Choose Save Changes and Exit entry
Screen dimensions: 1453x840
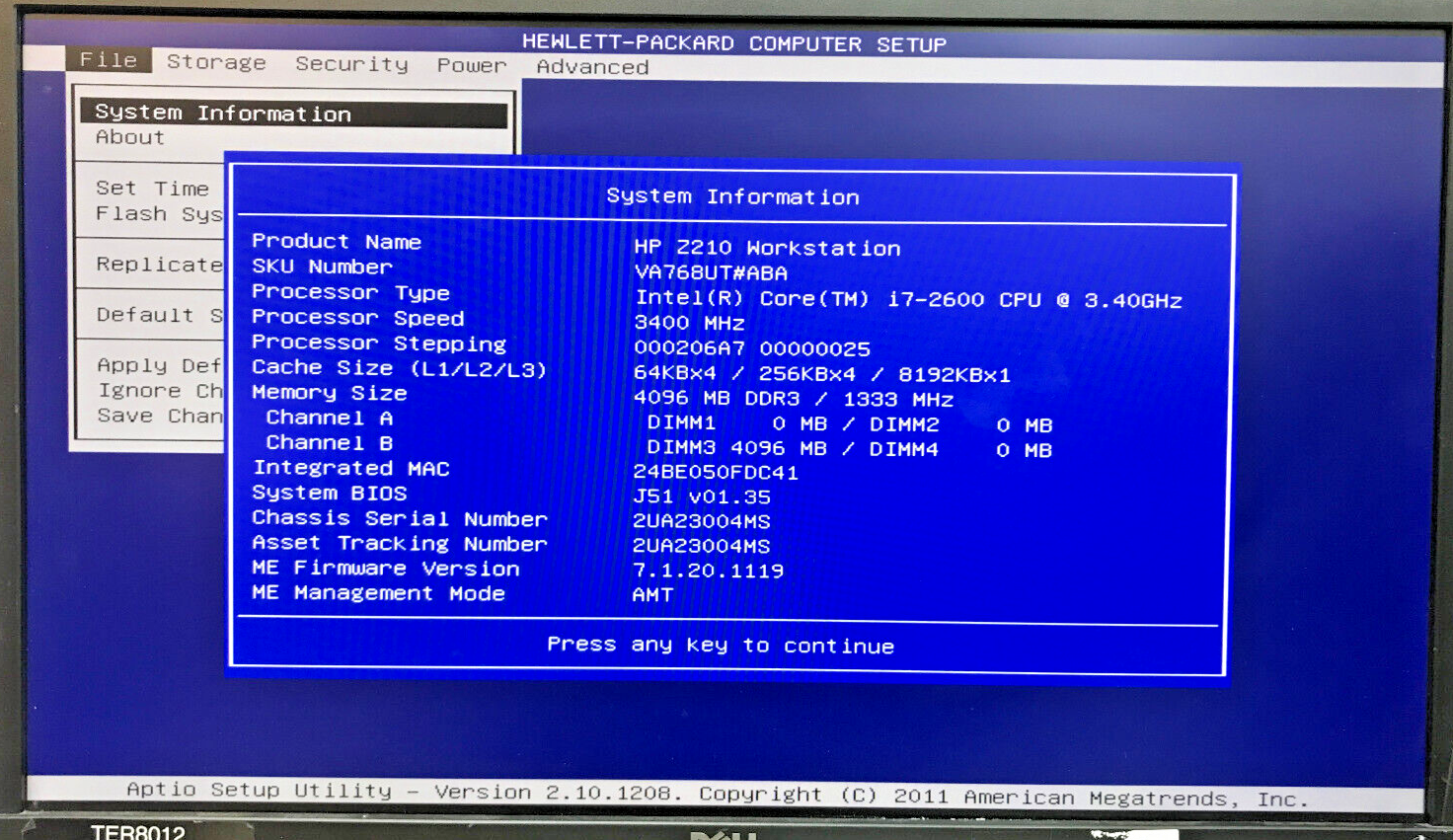160,416
